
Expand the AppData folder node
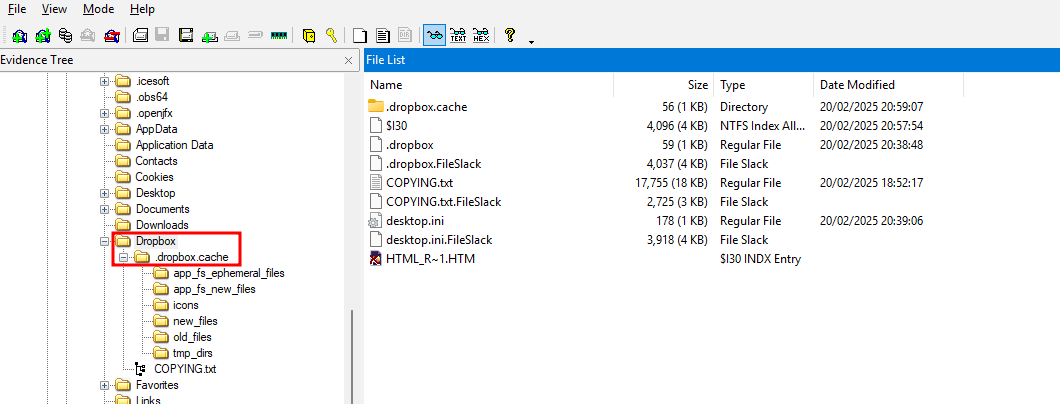pyautogui.click(x=104, y=129)
